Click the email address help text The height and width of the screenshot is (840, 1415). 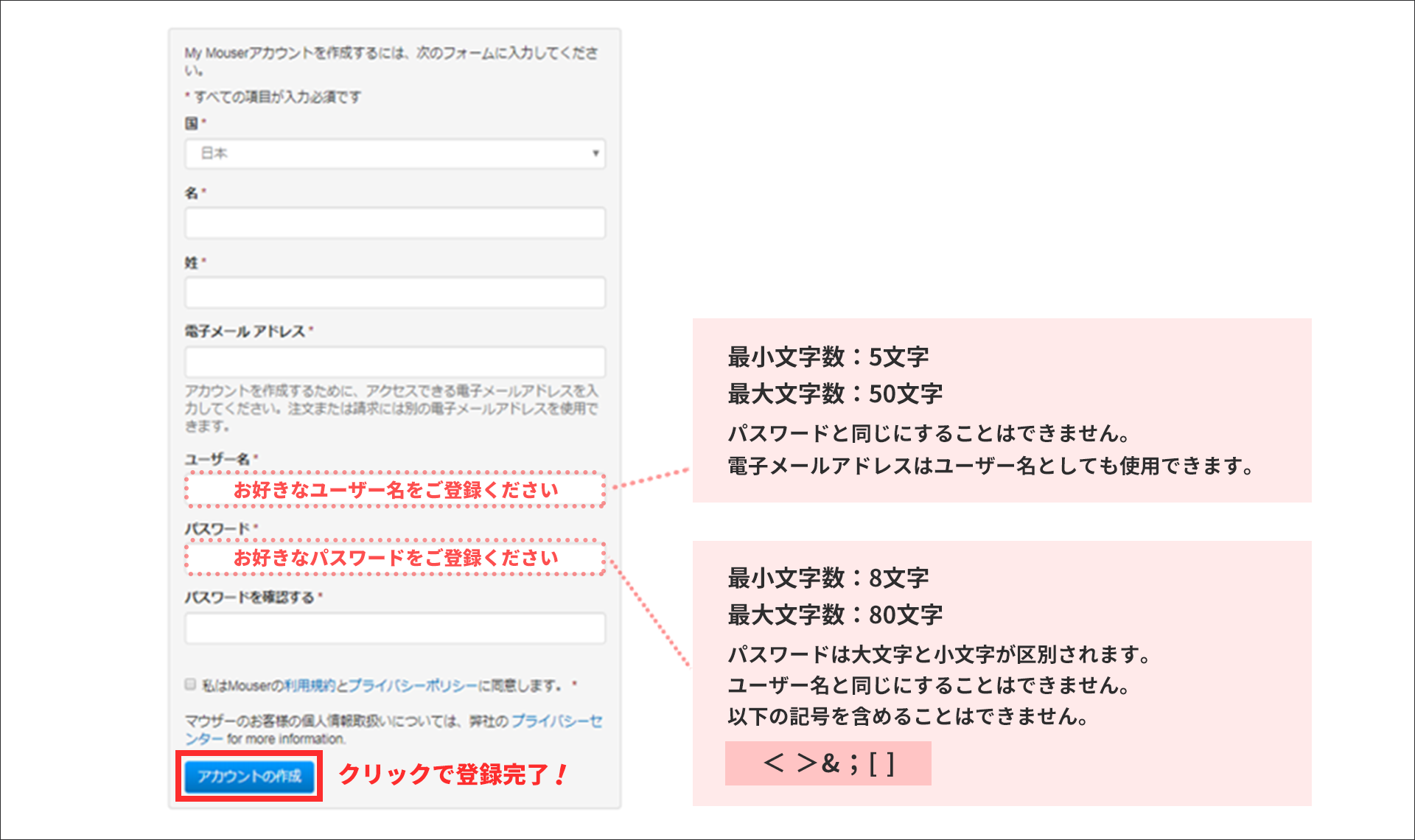pos(393,406)
